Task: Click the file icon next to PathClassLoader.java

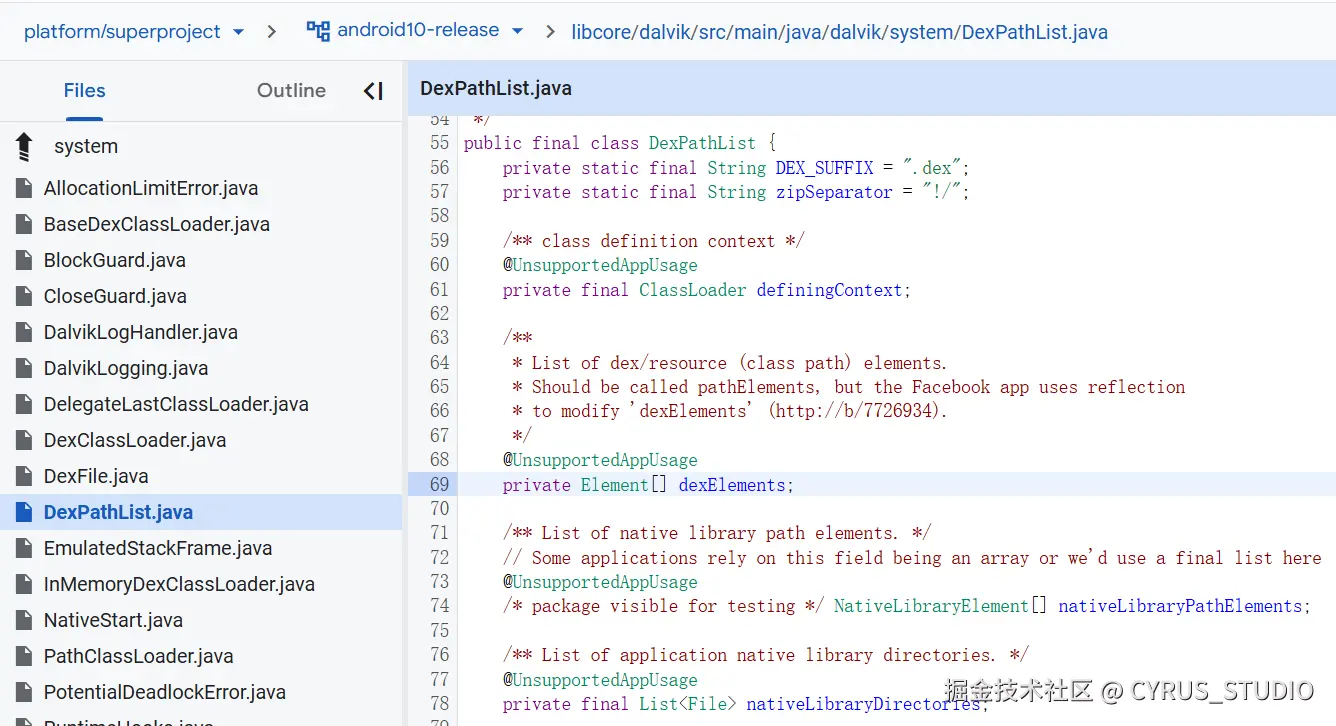Action: click(x=24, y=656)
